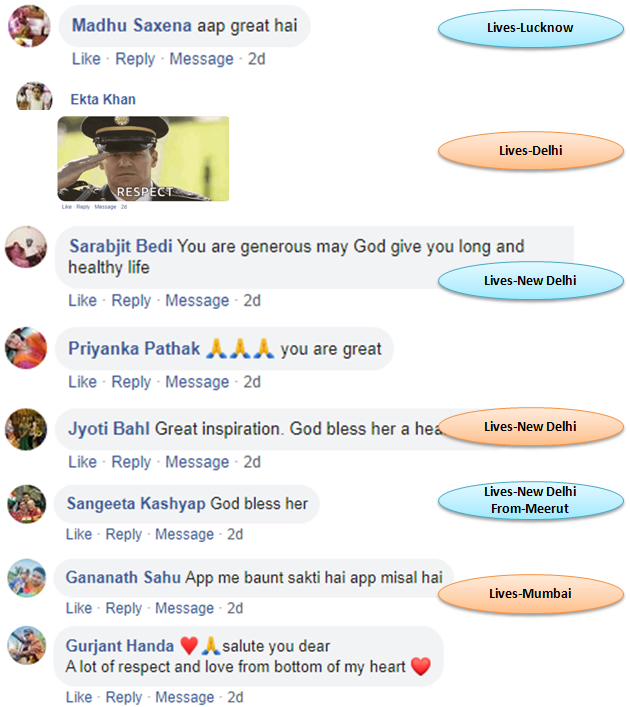Click the Lives-Lucknow blue label
Image resolution: width=630 pixels, height=707 pixels.
pos(530,28)
